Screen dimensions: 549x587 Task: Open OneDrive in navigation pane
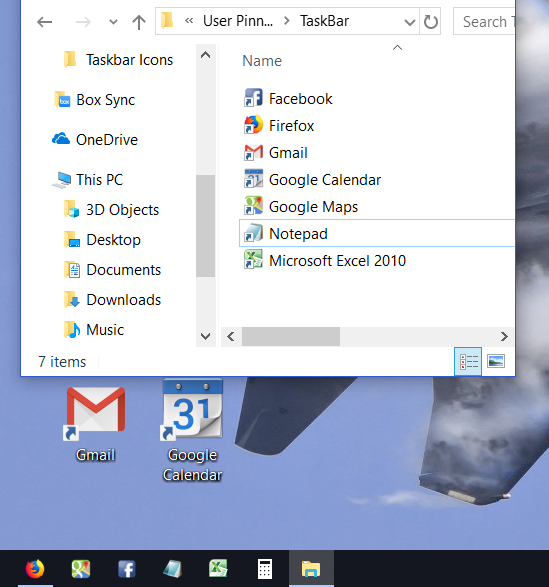point(95,140)
